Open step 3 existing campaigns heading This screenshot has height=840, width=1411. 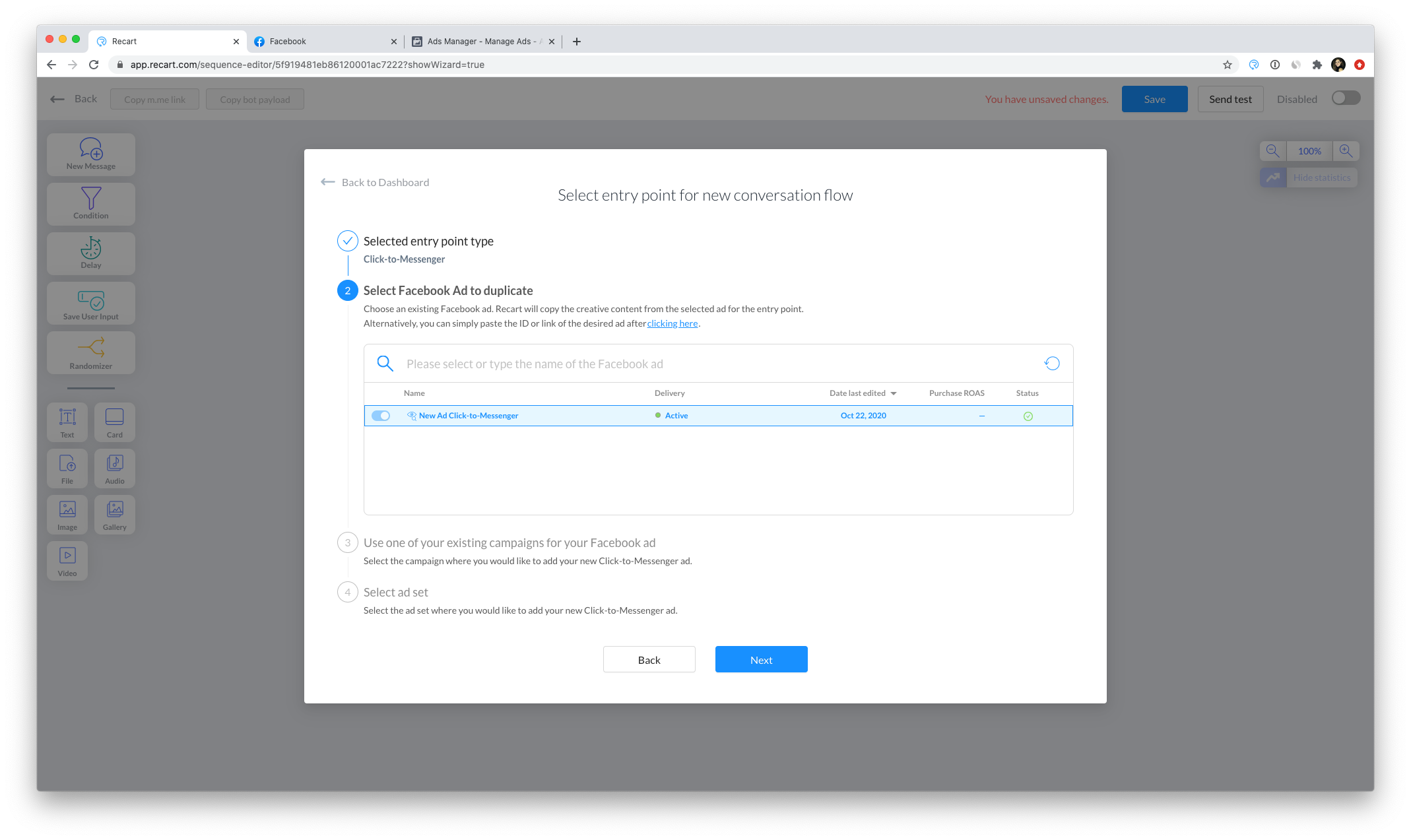pos(509,542)
